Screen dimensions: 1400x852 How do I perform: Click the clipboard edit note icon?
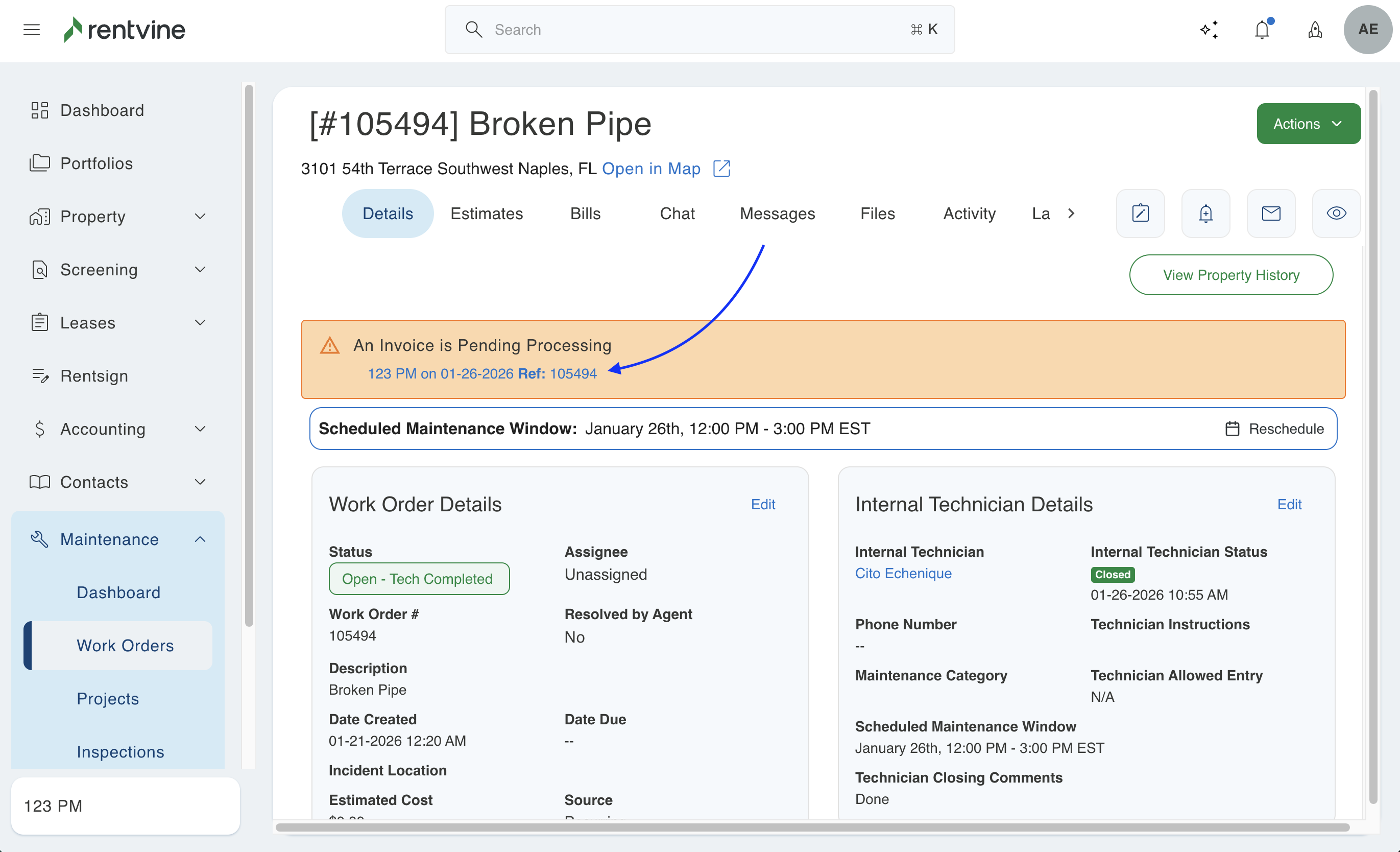tap(1140, 214)
